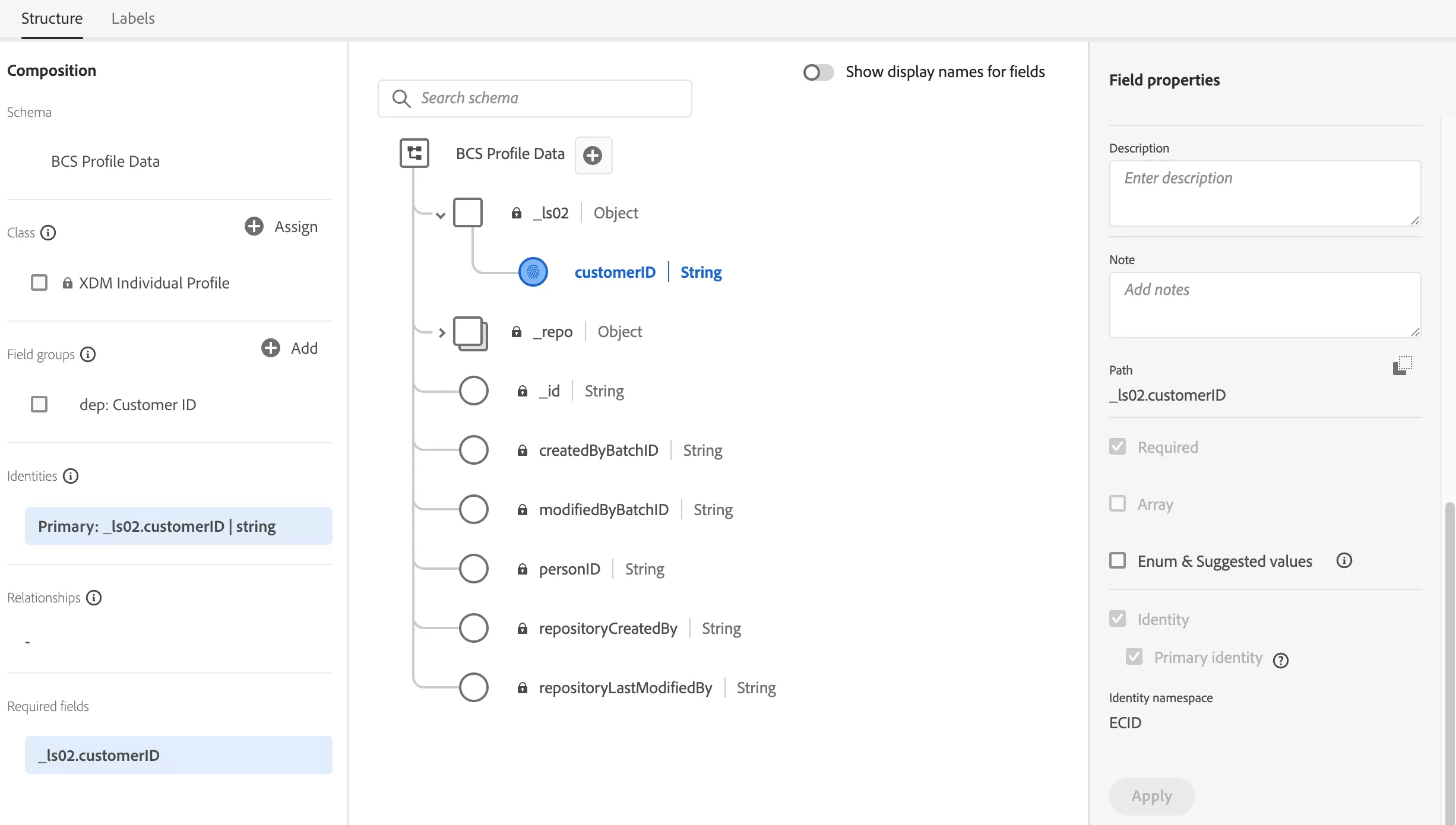
Task: Click the search magnifier icon
Action: point(401,99)
